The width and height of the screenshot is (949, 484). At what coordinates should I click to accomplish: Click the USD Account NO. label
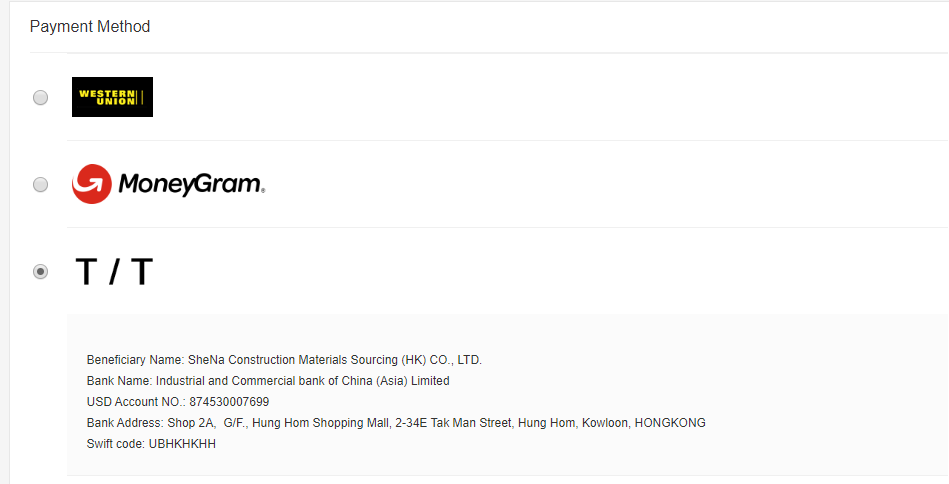[136, 402]
